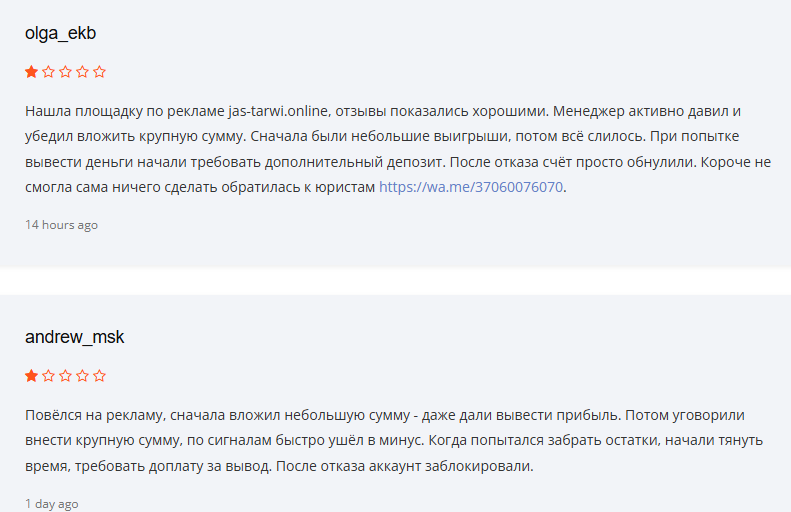This screenshot has height=512, width=791.
Task: Click the "1 day ago" timestamp
Action: point(51,504)
